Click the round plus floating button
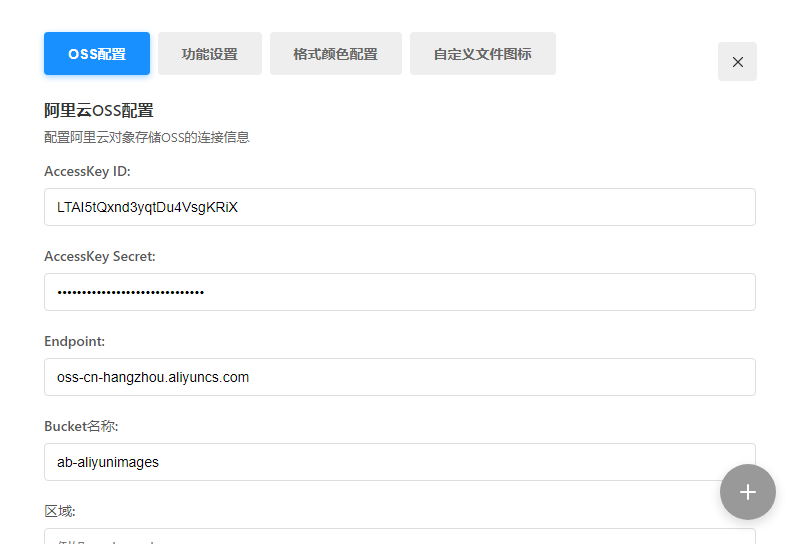 click(x=747, y=492)
